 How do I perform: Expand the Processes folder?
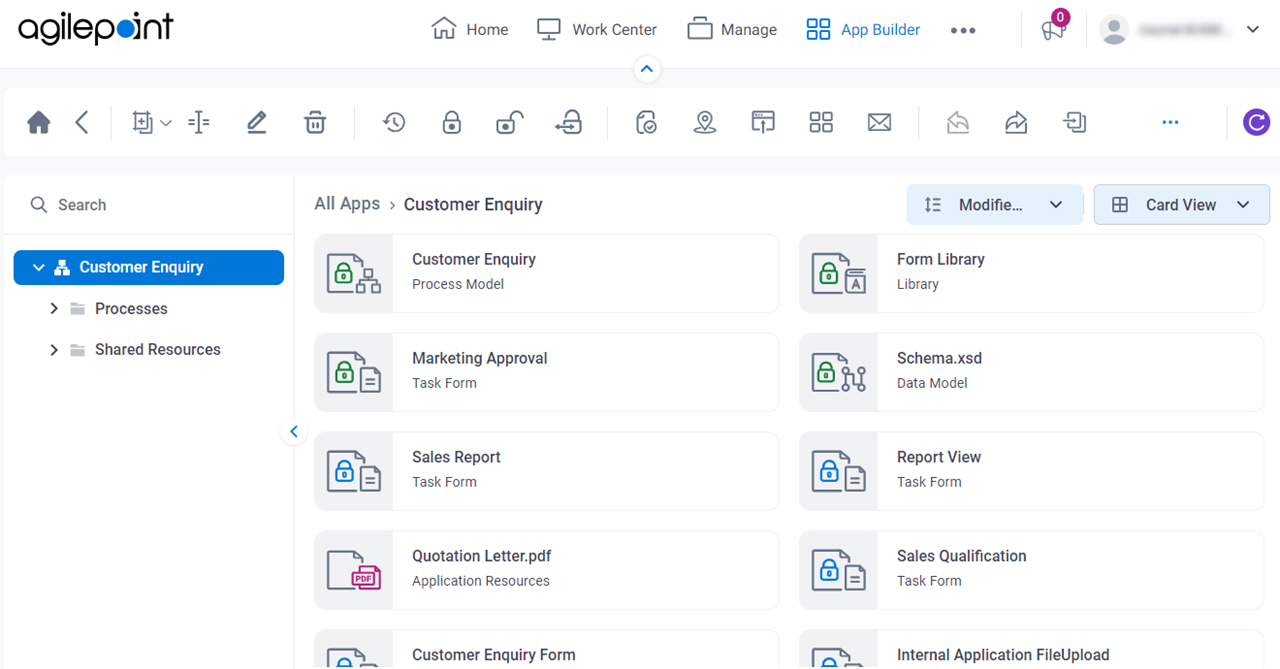tap(54, 309)
